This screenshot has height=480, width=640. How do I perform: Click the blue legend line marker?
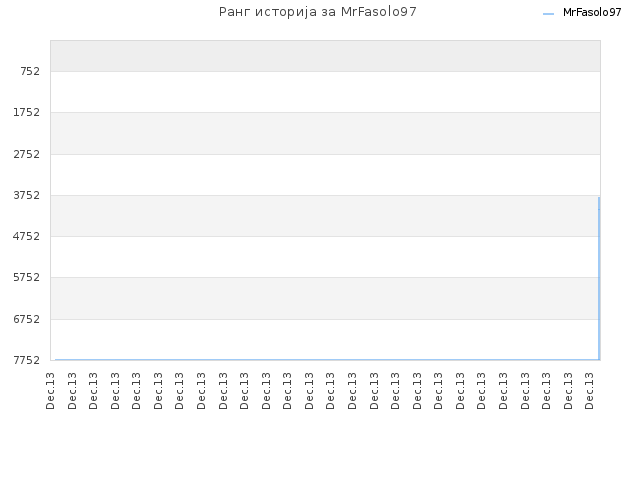[x=549, y=14]
